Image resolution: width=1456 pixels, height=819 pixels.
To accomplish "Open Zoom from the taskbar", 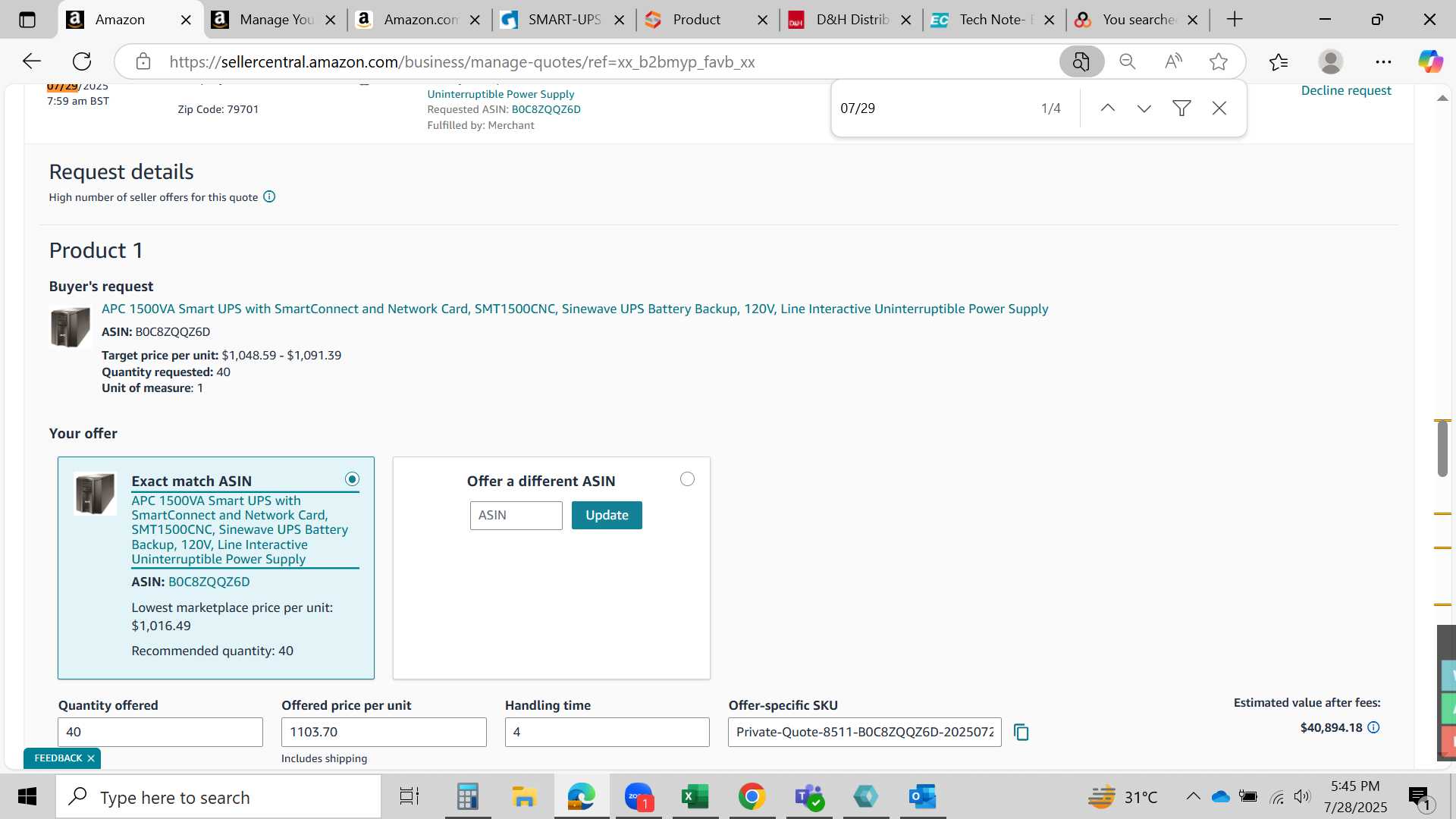I will [x=639, y=797].
